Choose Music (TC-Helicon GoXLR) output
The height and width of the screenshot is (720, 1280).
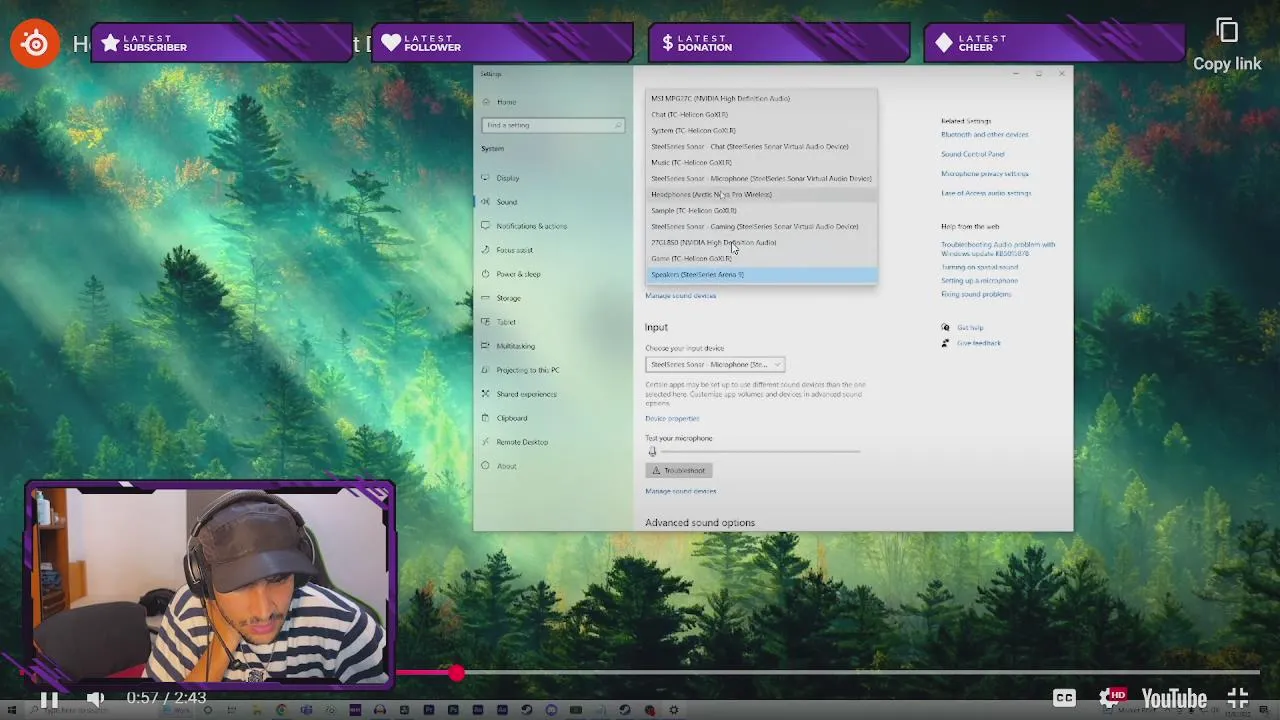[761, 162]
